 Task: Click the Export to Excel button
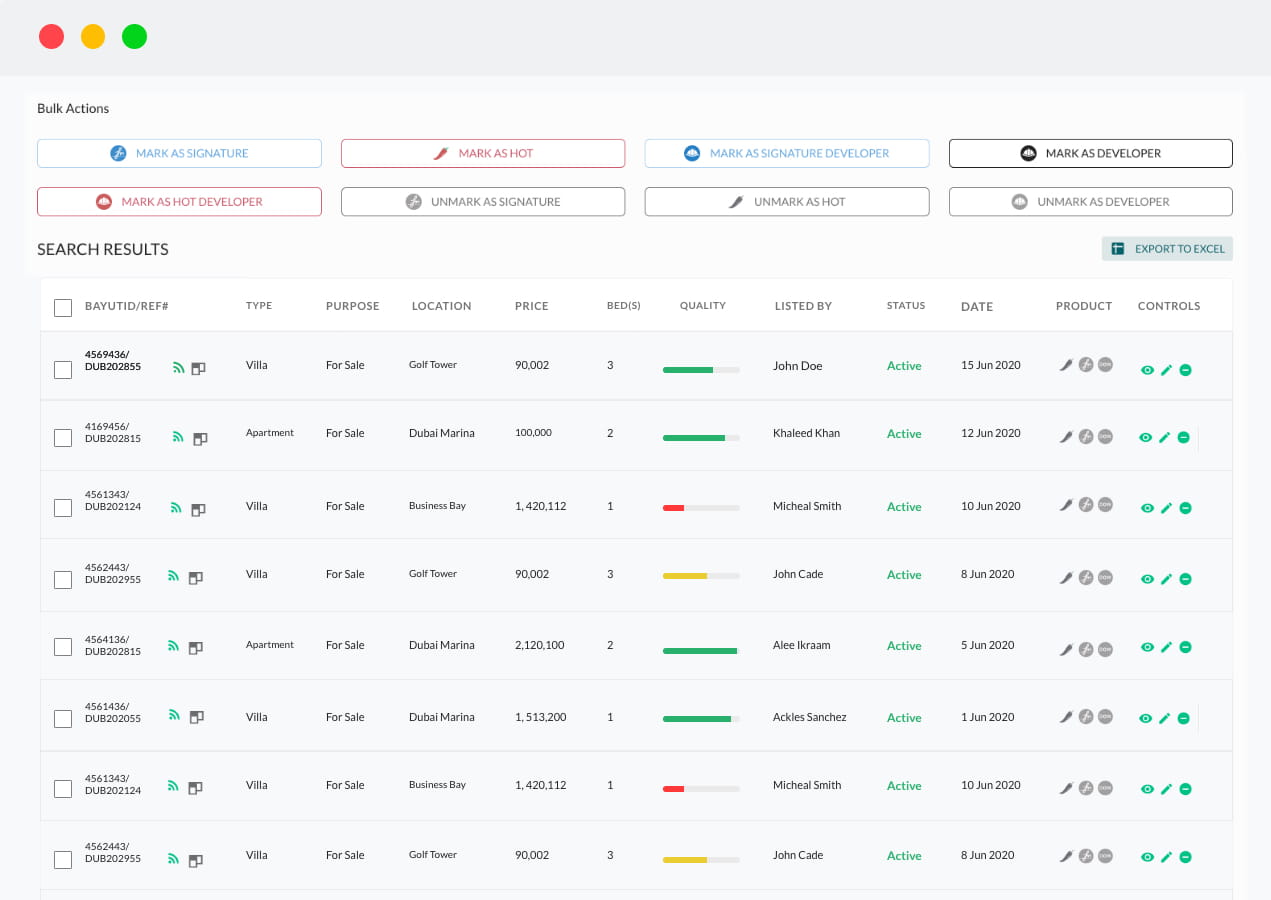[x=1167, y=249]
